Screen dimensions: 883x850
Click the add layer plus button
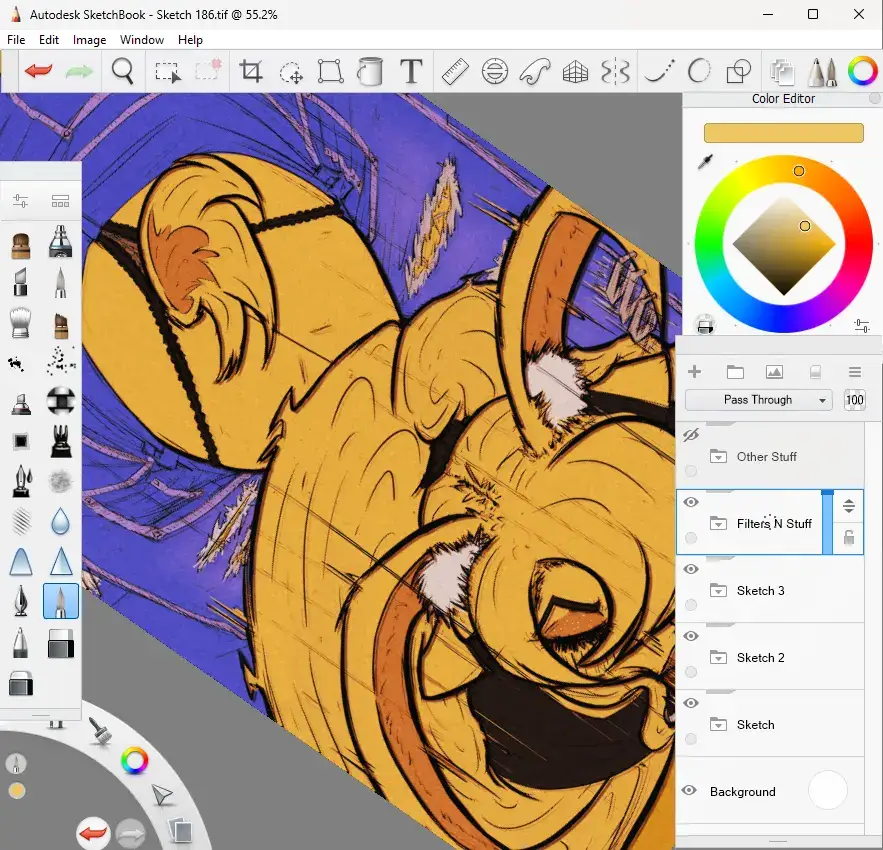click(695, 372)
